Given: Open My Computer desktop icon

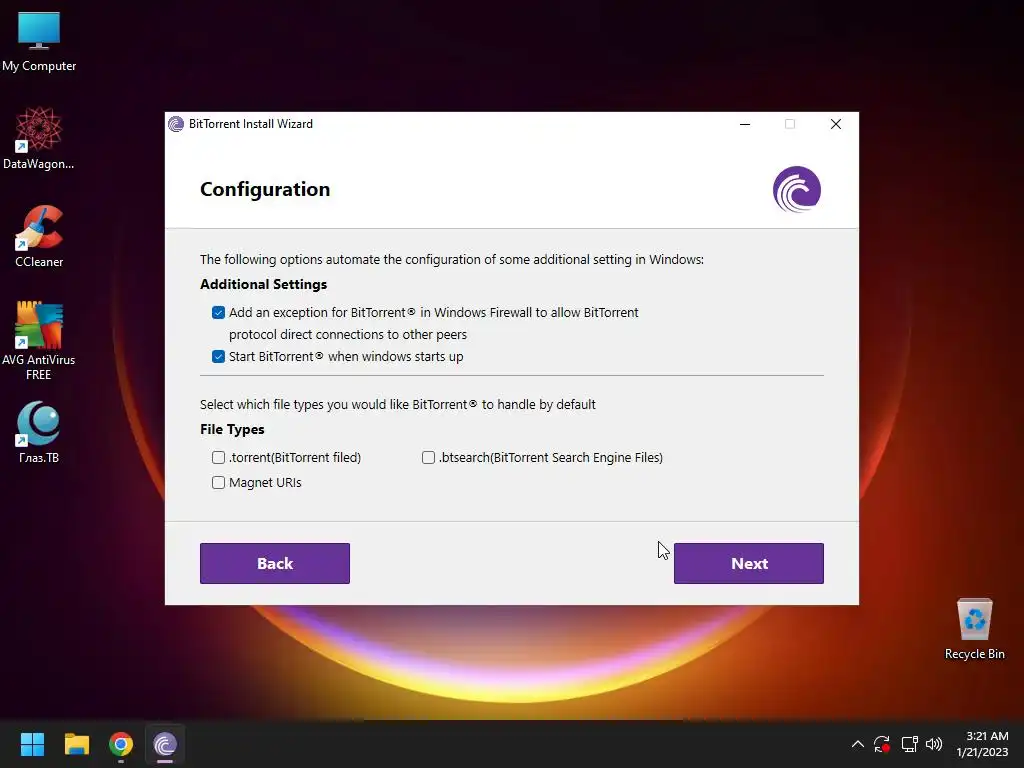Looking at the screenshot, I should click(39, 42).
